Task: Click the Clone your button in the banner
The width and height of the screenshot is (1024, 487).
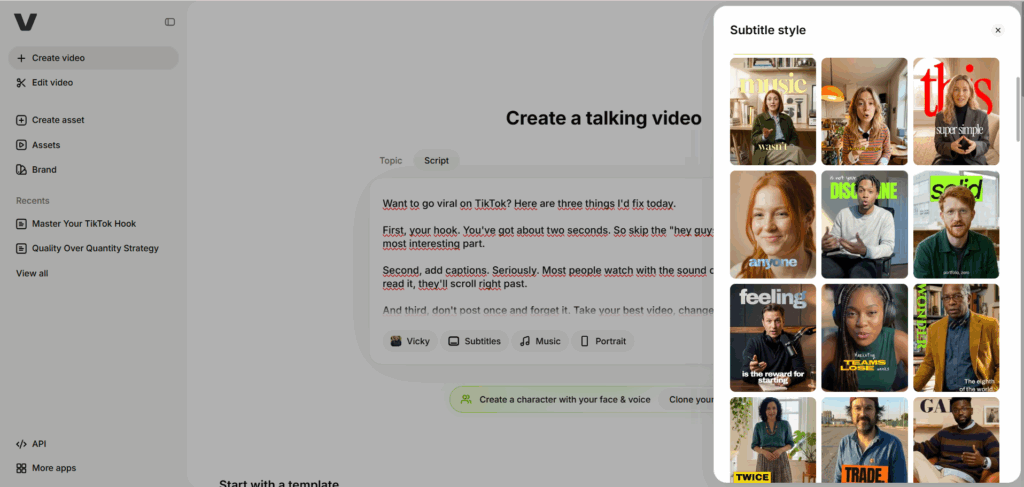Action: tap(686, 400)
